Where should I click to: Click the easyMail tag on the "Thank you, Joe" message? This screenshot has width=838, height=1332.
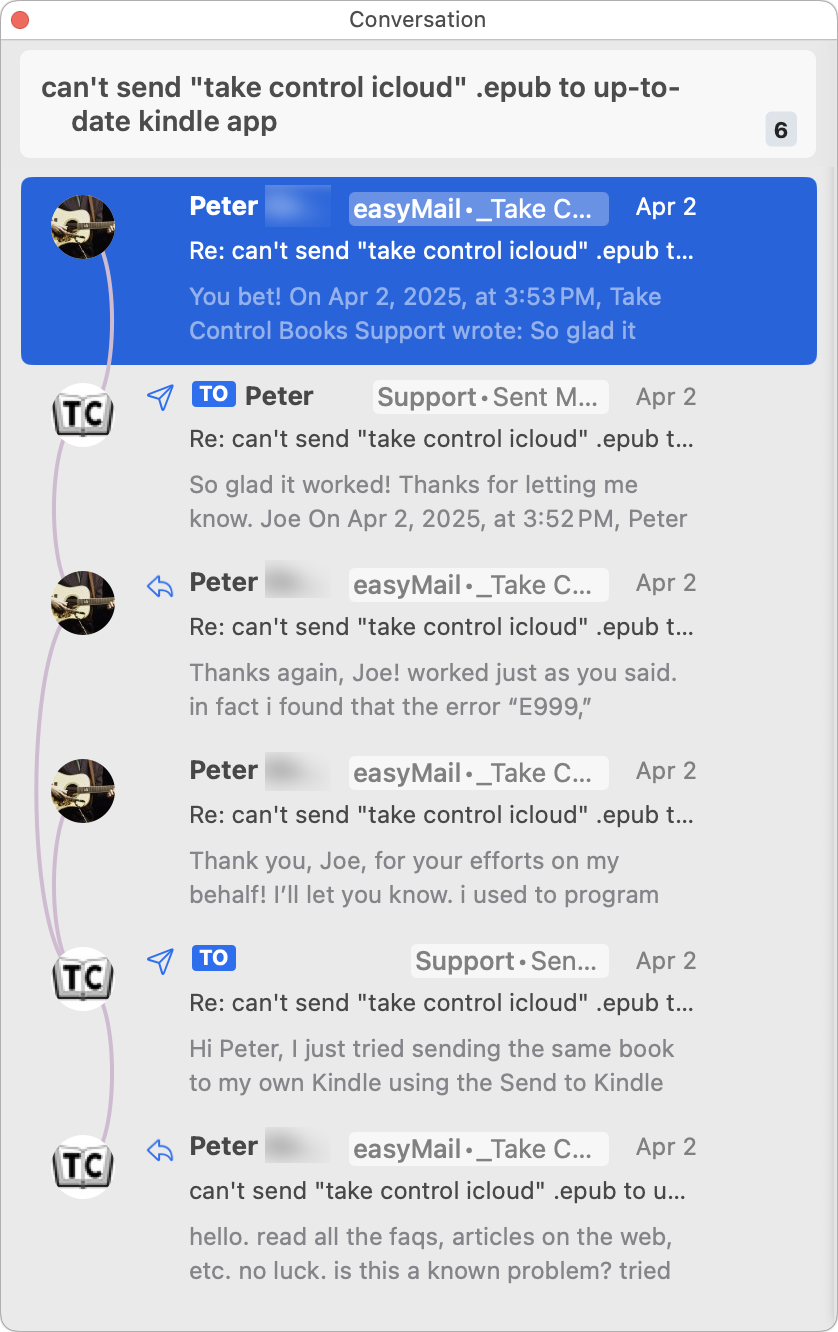[x=478, y=773]
